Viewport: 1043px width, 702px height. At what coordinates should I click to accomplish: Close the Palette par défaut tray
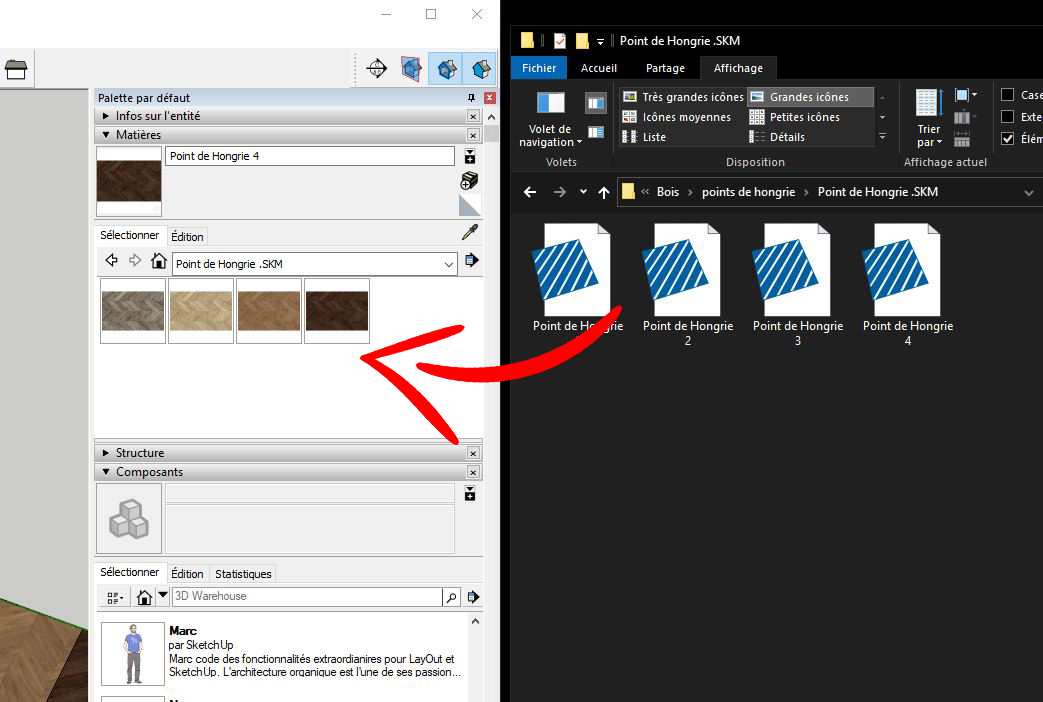490,98
